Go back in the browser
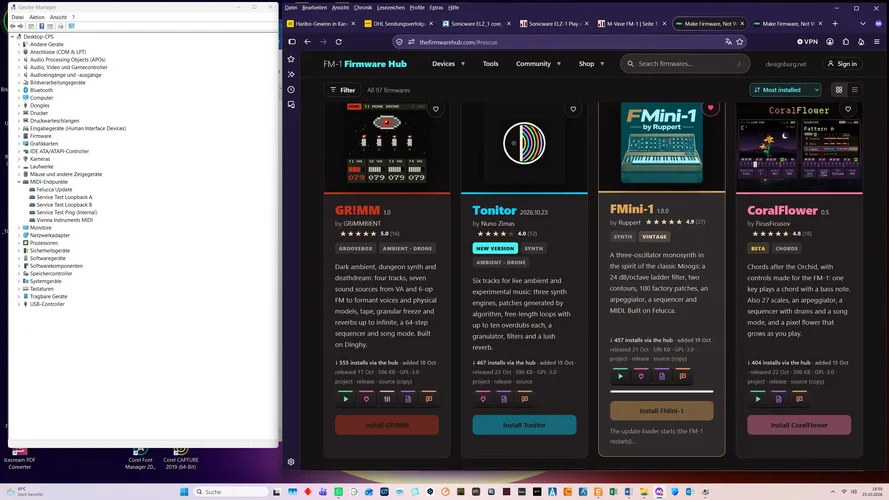Image resolution: width=889 pixels, height=500 pixels. point(307,41)
